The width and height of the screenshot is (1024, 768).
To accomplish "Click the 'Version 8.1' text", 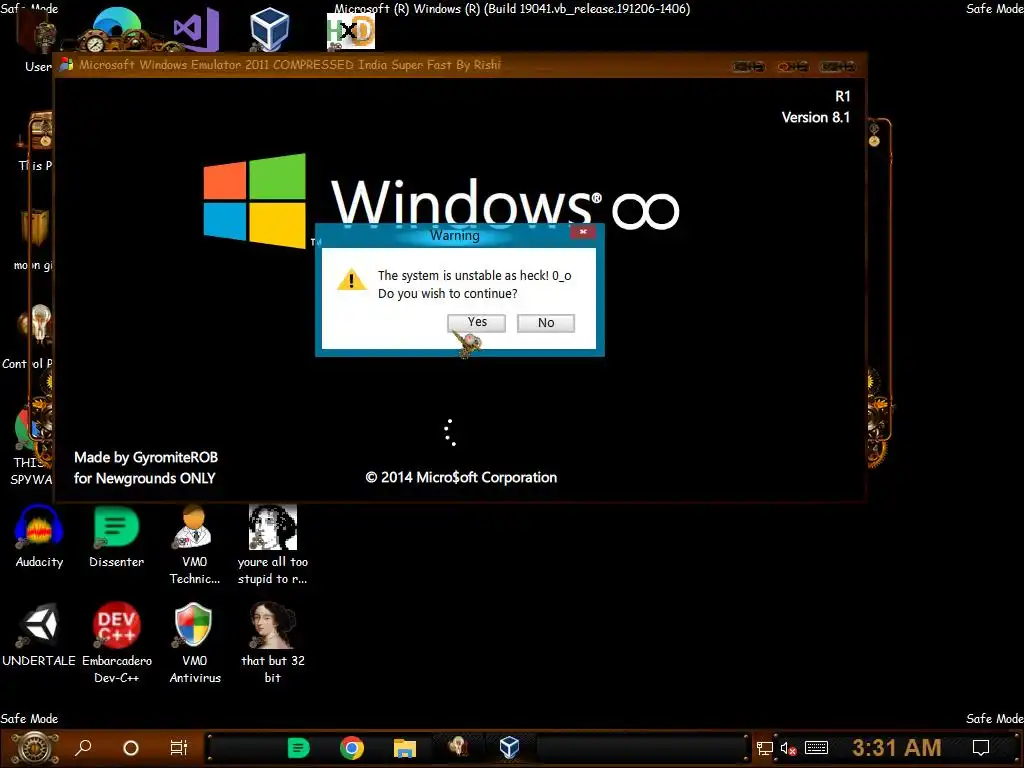I will 816,118.
